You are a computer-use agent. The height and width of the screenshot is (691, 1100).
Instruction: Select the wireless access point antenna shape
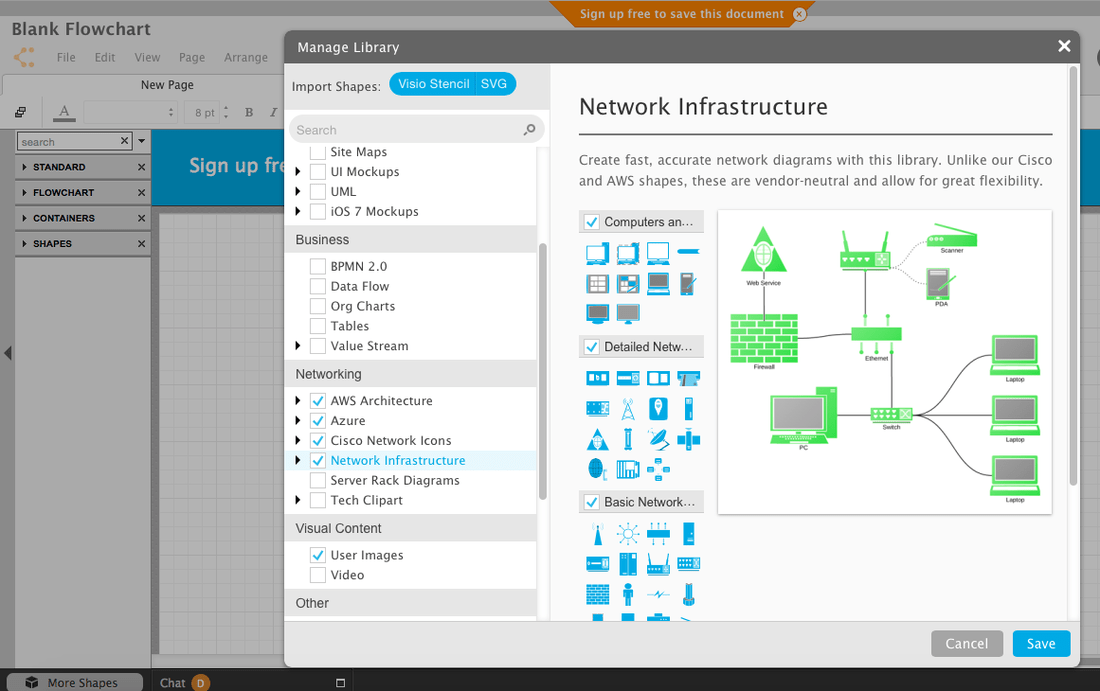point(598,534)
